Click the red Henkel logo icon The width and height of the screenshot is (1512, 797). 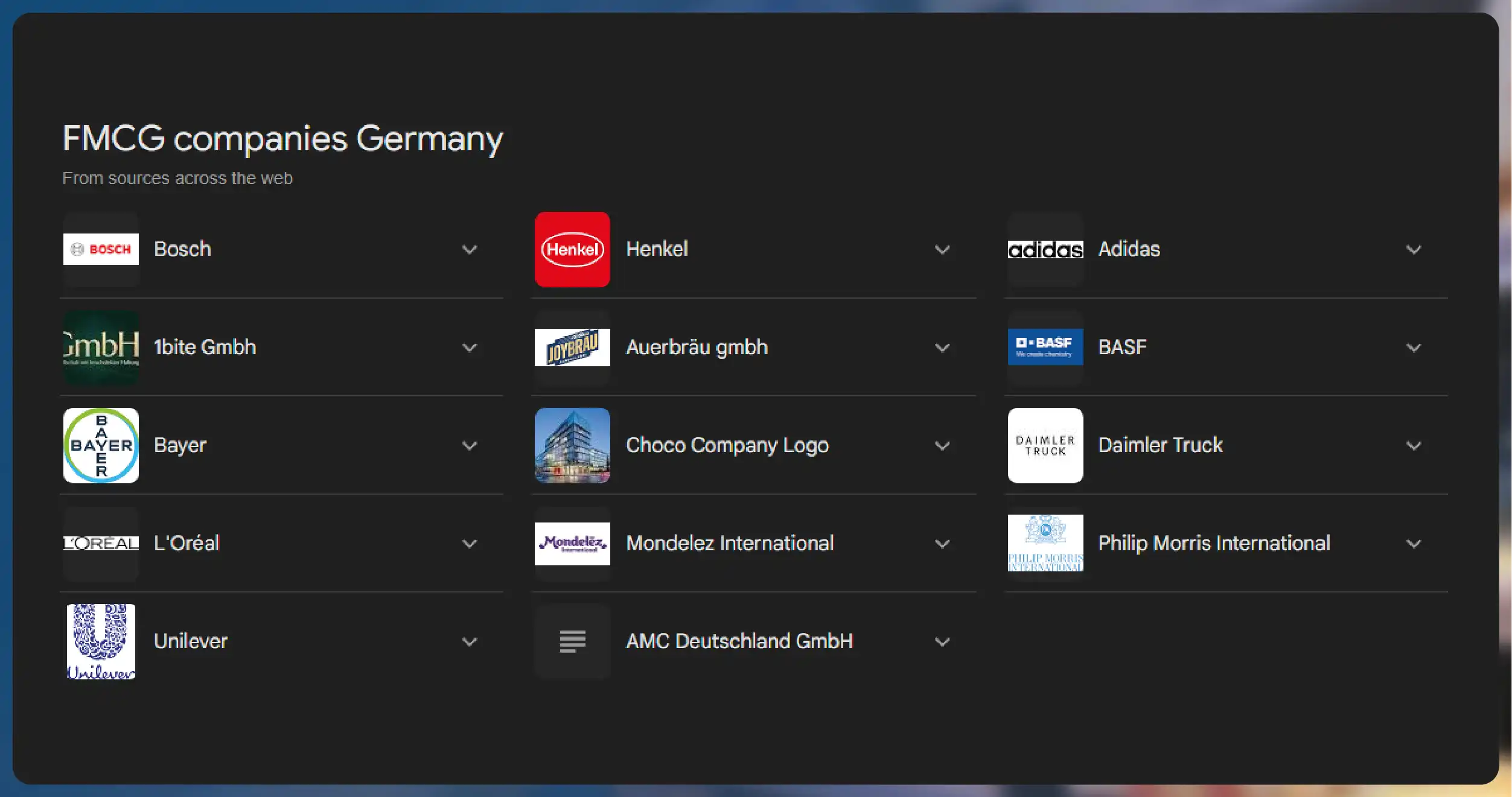click(572, 249)
